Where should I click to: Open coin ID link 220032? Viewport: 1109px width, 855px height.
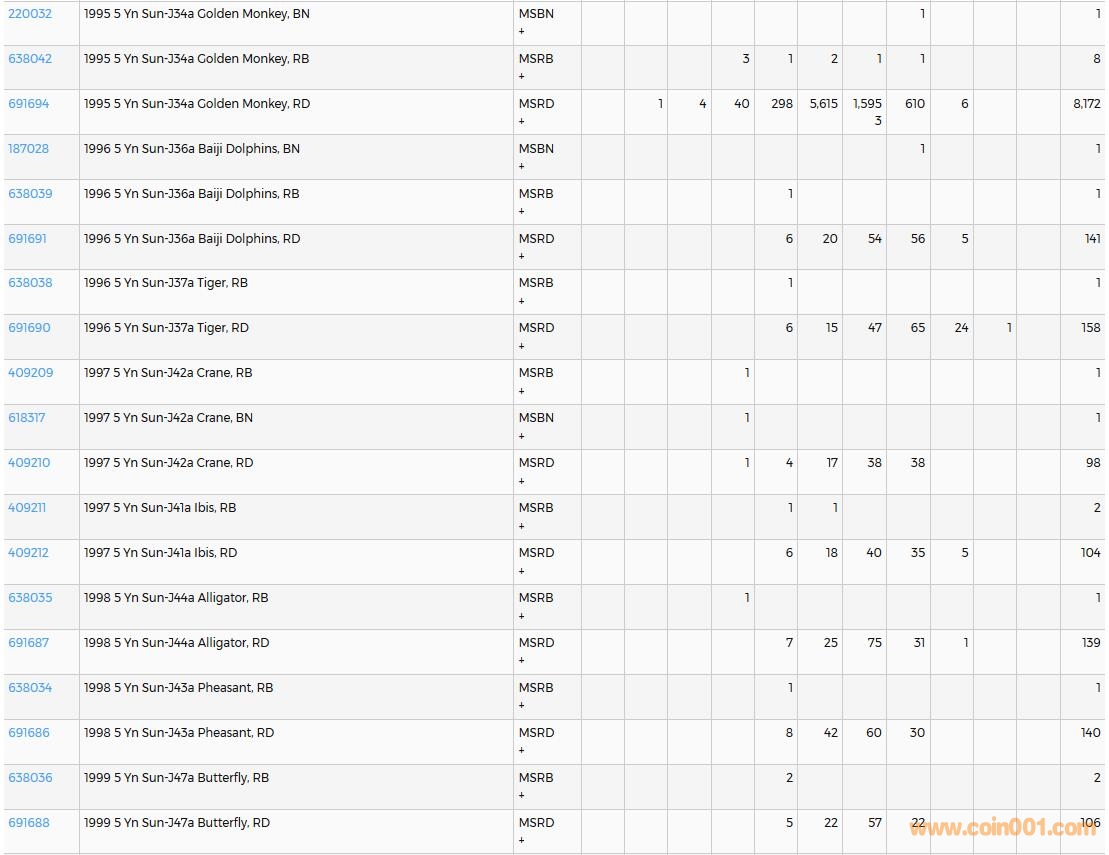pos(30,14)
